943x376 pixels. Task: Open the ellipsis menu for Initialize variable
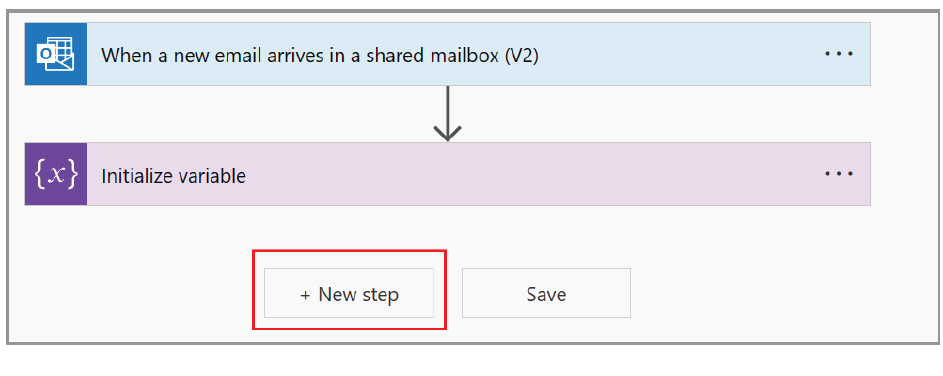pos(839,174)
